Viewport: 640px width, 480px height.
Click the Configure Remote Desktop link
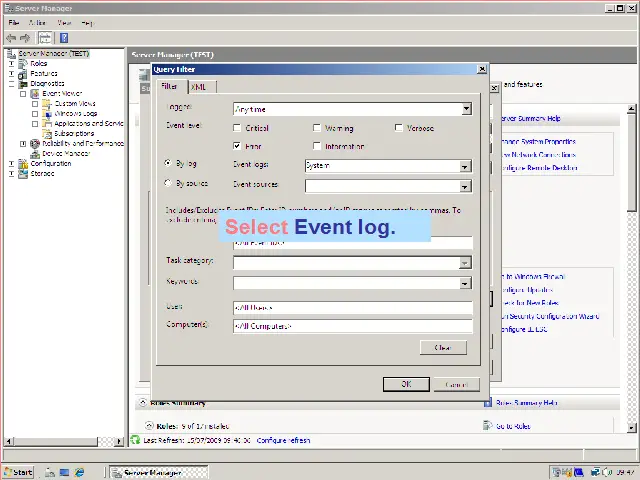pyautogui.click(x=538, y=168)
